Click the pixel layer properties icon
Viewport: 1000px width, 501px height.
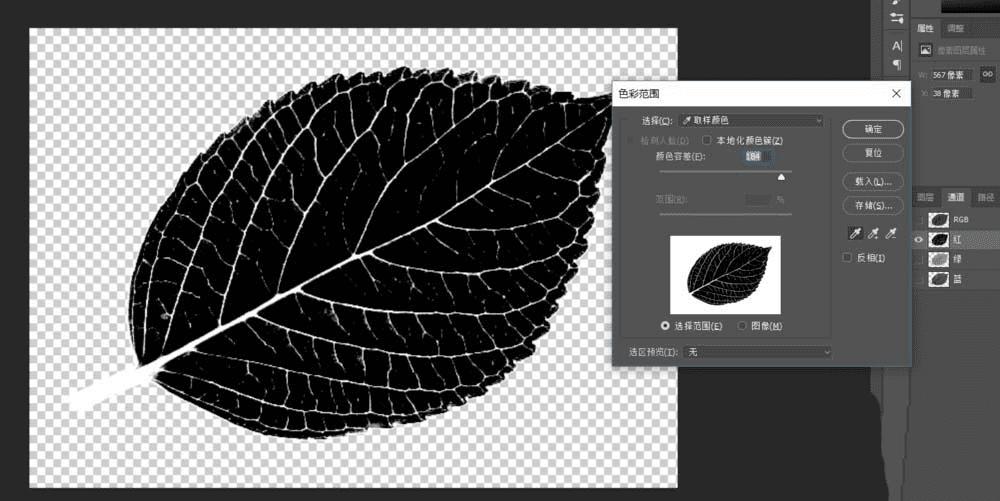pyautogui.click(x=926, y=50)
